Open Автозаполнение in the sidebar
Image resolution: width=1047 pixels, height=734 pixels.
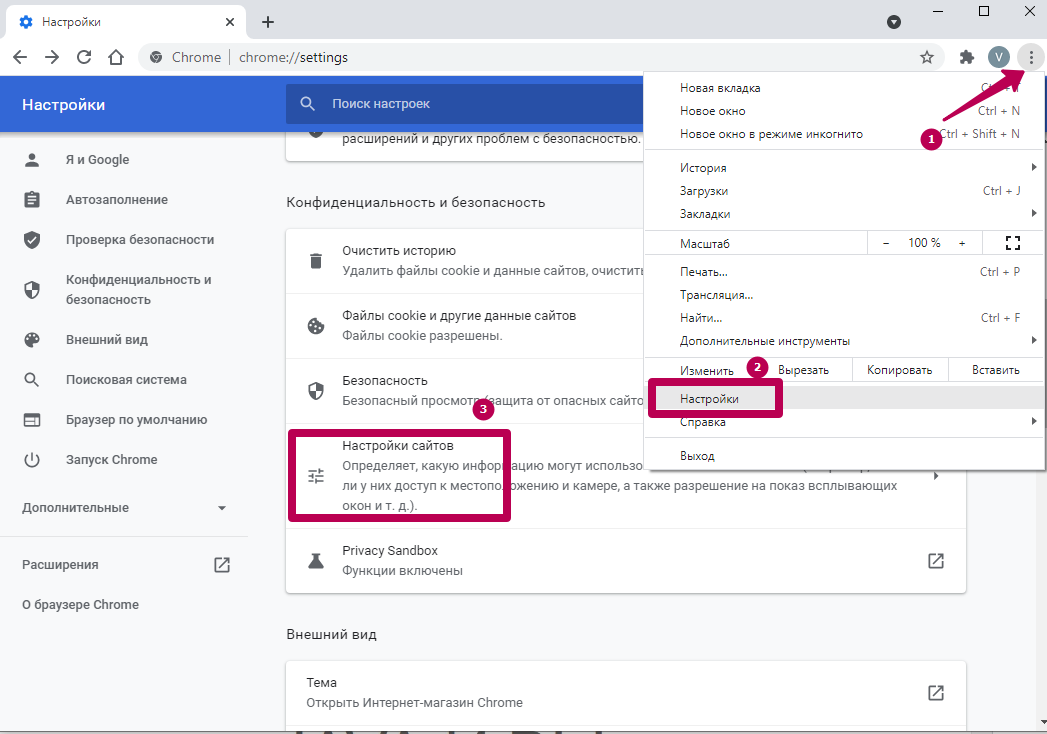click(117, 200)
